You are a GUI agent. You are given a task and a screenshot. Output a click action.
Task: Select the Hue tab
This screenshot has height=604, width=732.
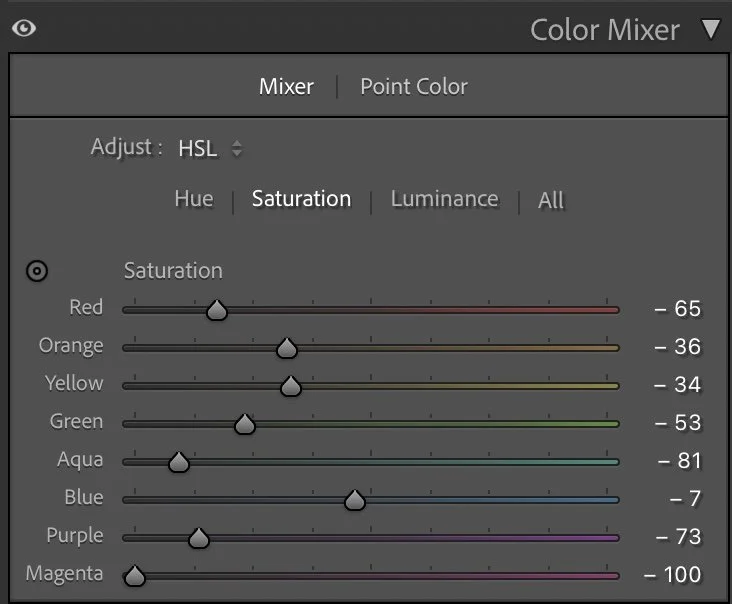tap(194, 199)
